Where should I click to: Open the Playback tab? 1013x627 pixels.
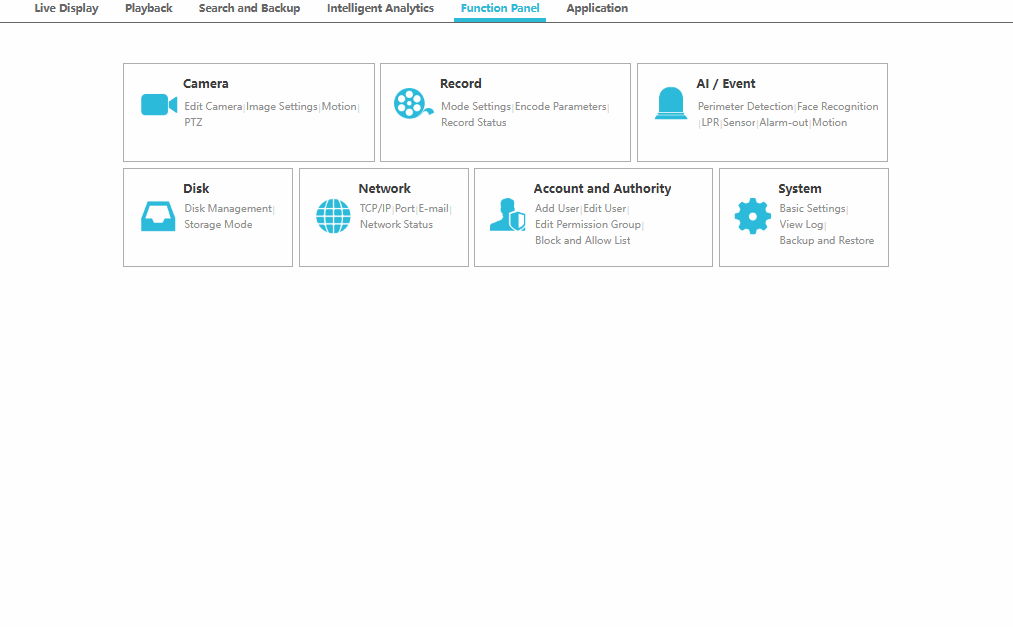tap(148, 9)
